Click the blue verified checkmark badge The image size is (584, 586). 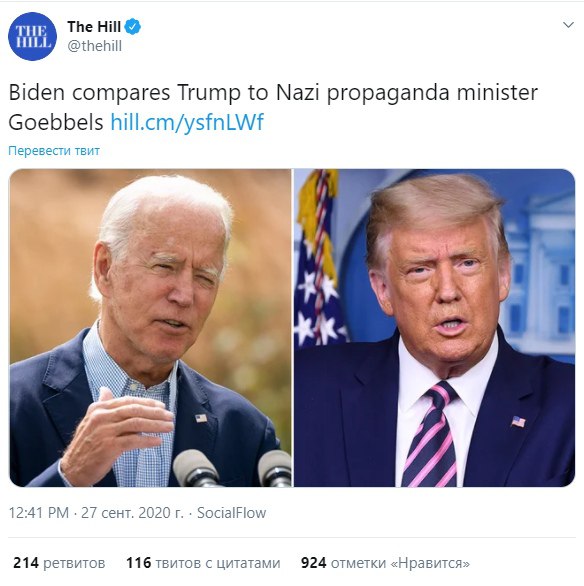(133, 27)
